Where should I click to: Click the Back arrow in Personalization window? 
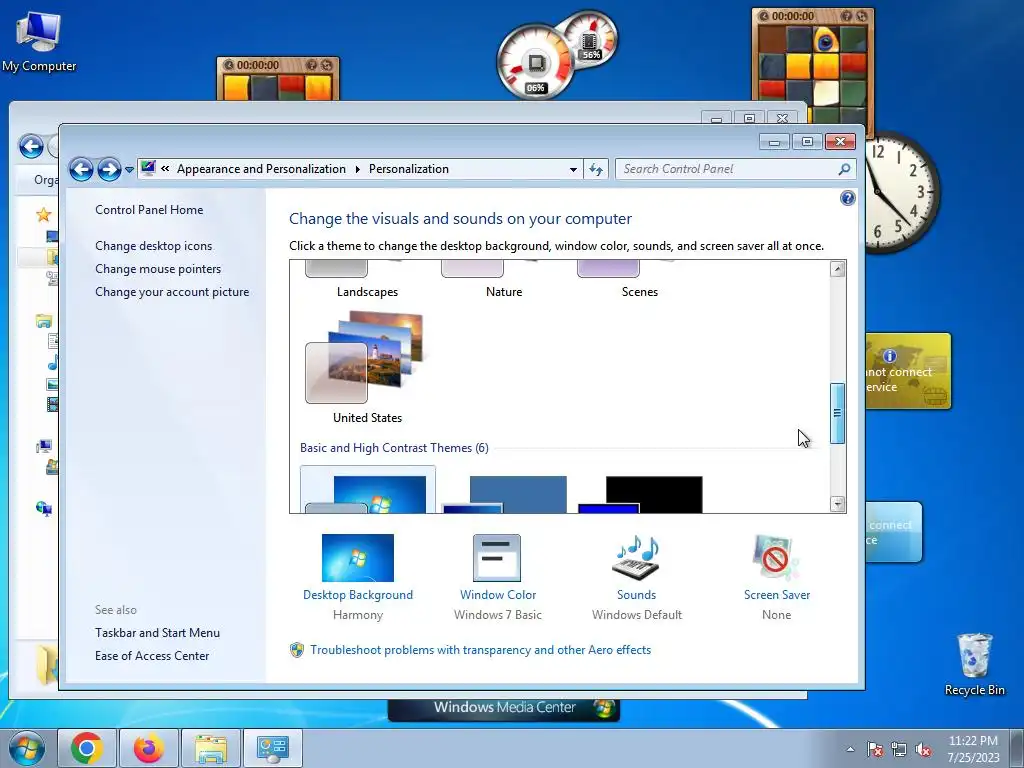[81, 169]
